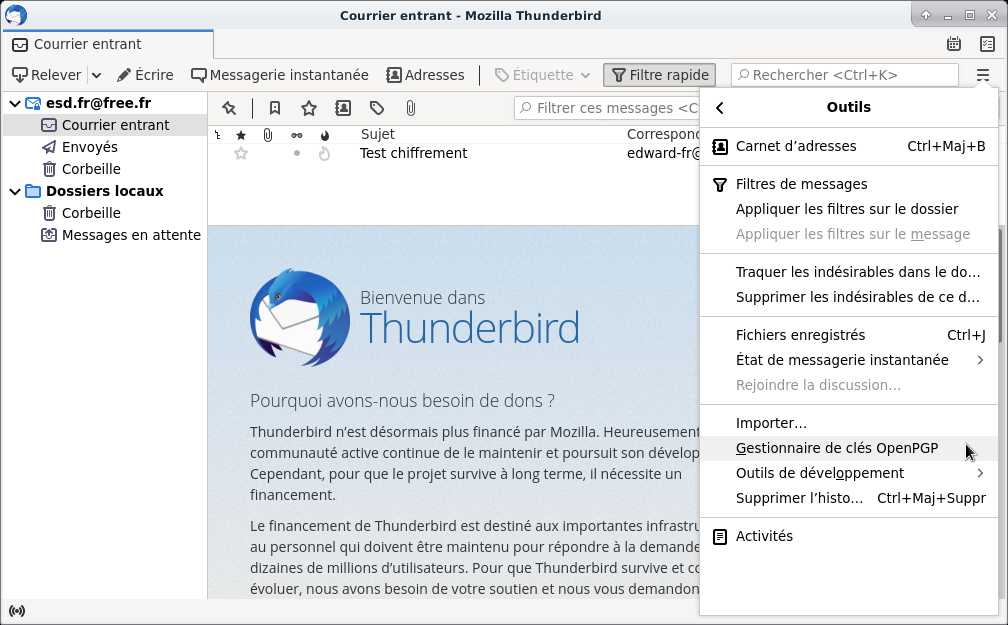Collapse the Dossiers locaux tree
1008x625 pixels.
tap(15, 191)
